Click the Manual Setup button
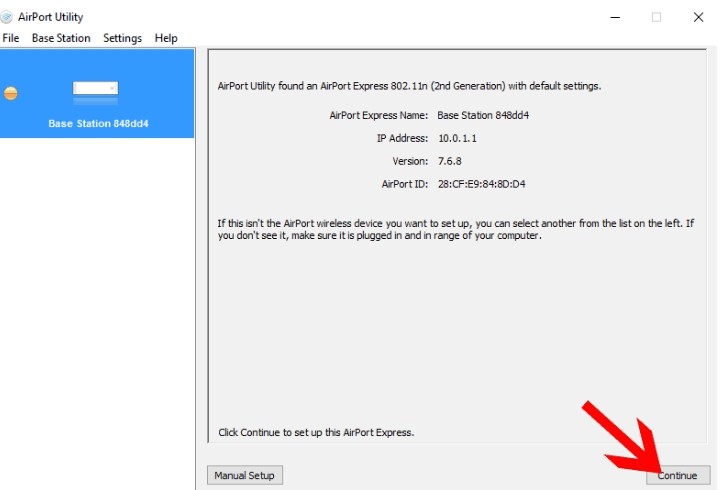This screenshot has width=720, height=490. click(245, 475)
